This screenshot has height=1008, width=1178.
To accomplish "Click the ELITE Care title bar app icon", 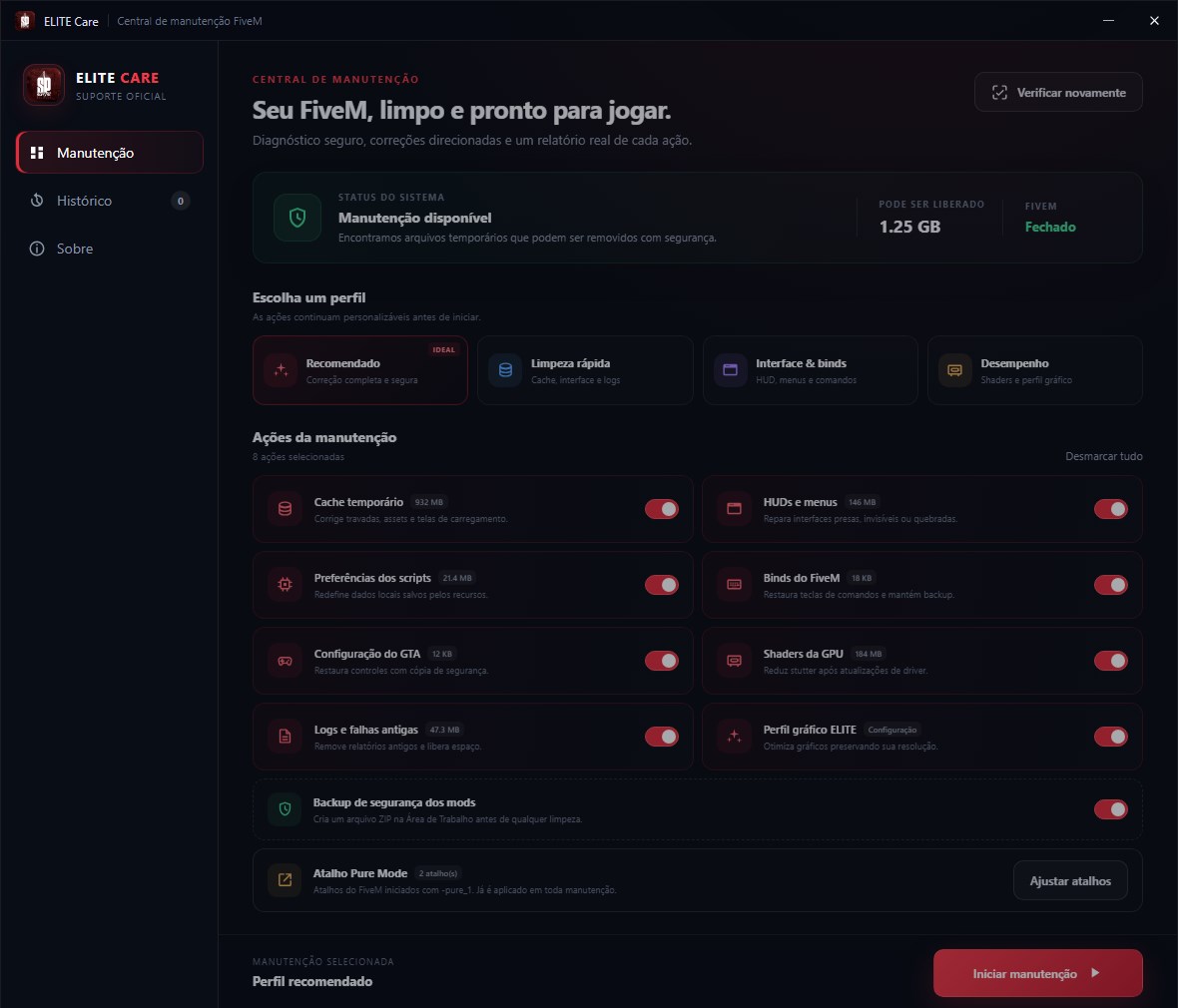I will (25, 20).
